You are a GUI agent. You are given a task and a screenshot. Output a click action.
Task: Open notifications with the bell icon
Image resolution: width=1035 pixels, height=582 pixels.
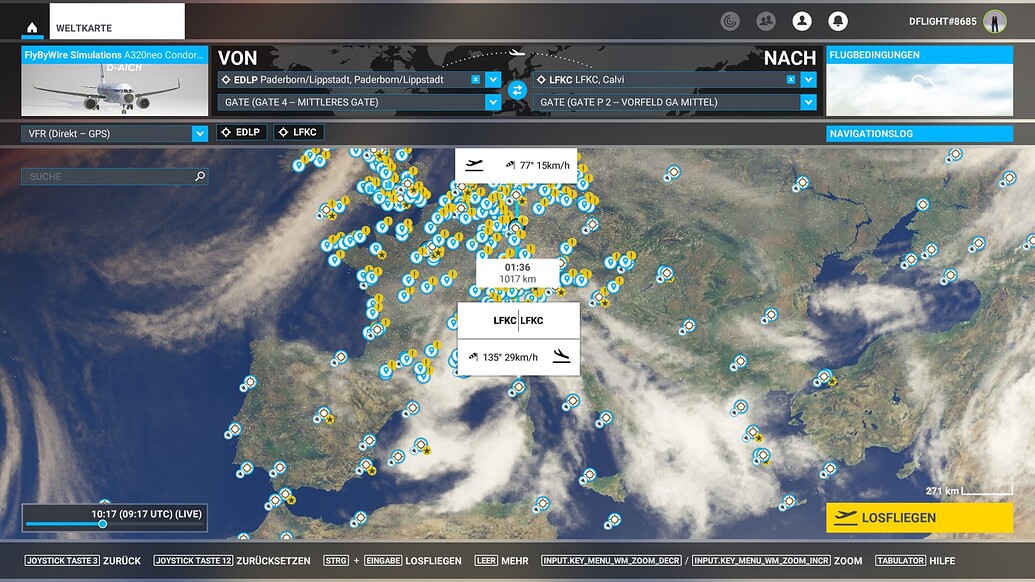tap(838, 20)
